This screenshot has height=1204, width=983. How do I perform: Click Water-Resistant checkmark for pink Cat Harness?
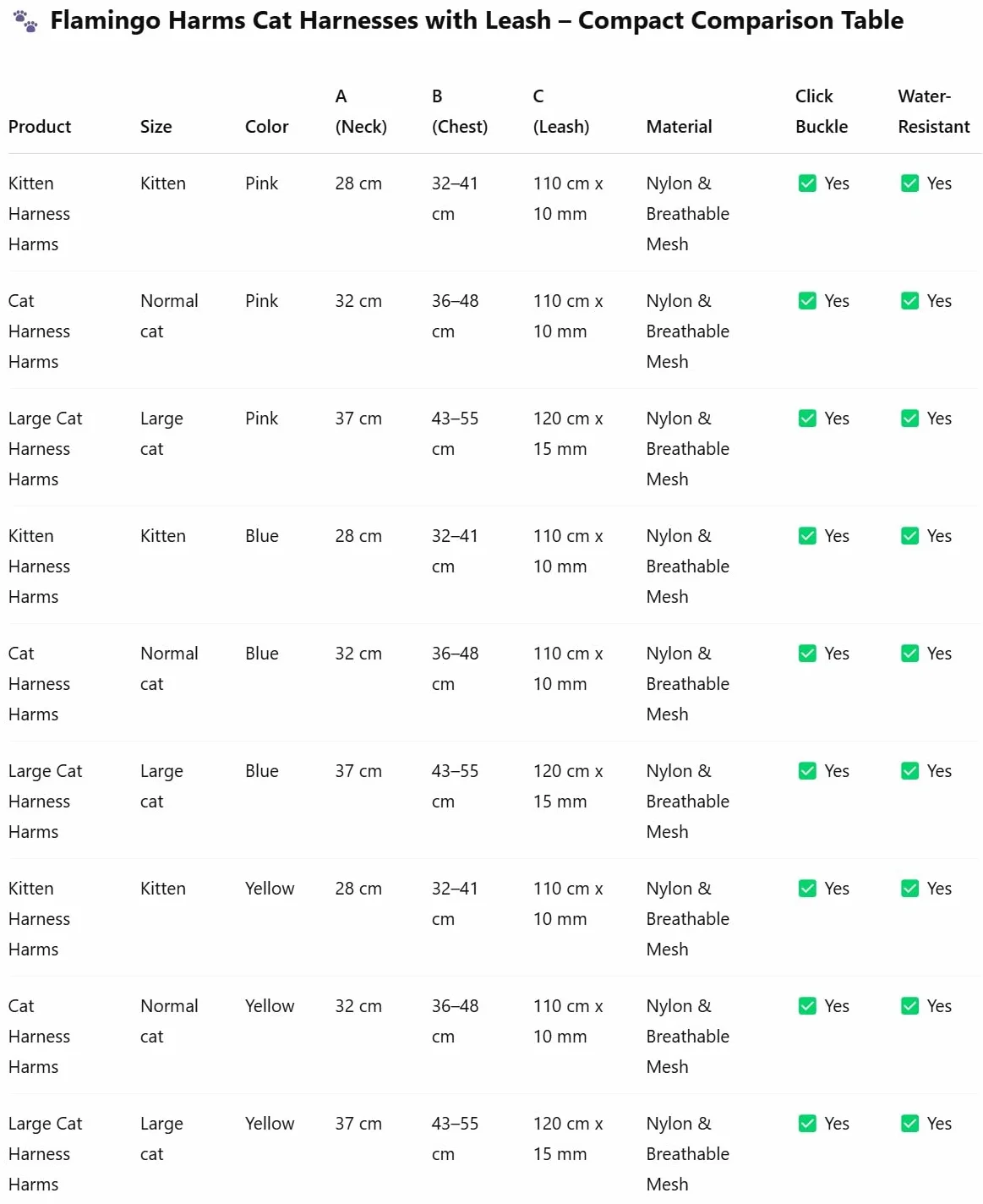click(909, 301)
